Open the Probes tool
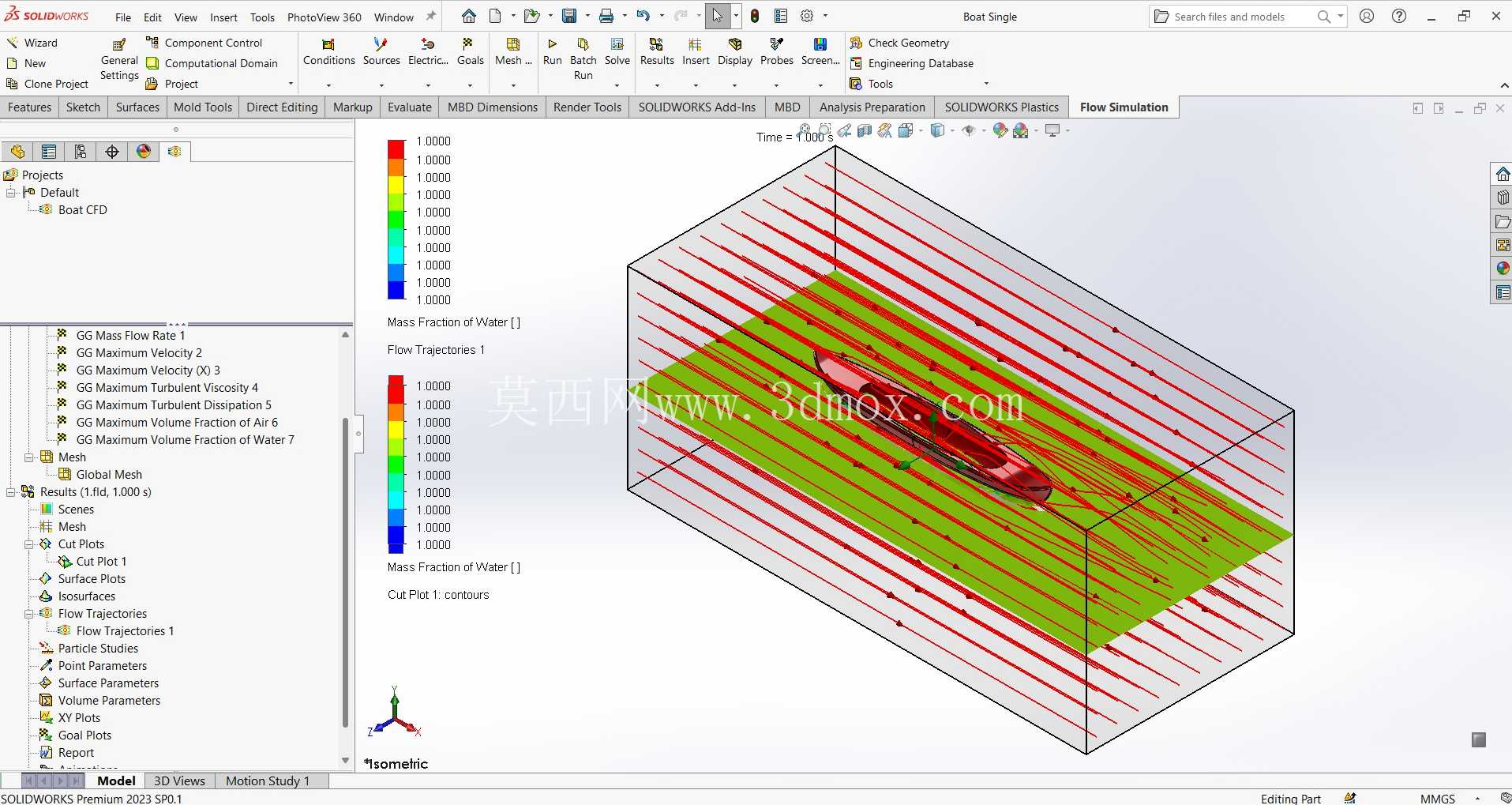Viewport: 1512px width, 805px height. point(777,52)
